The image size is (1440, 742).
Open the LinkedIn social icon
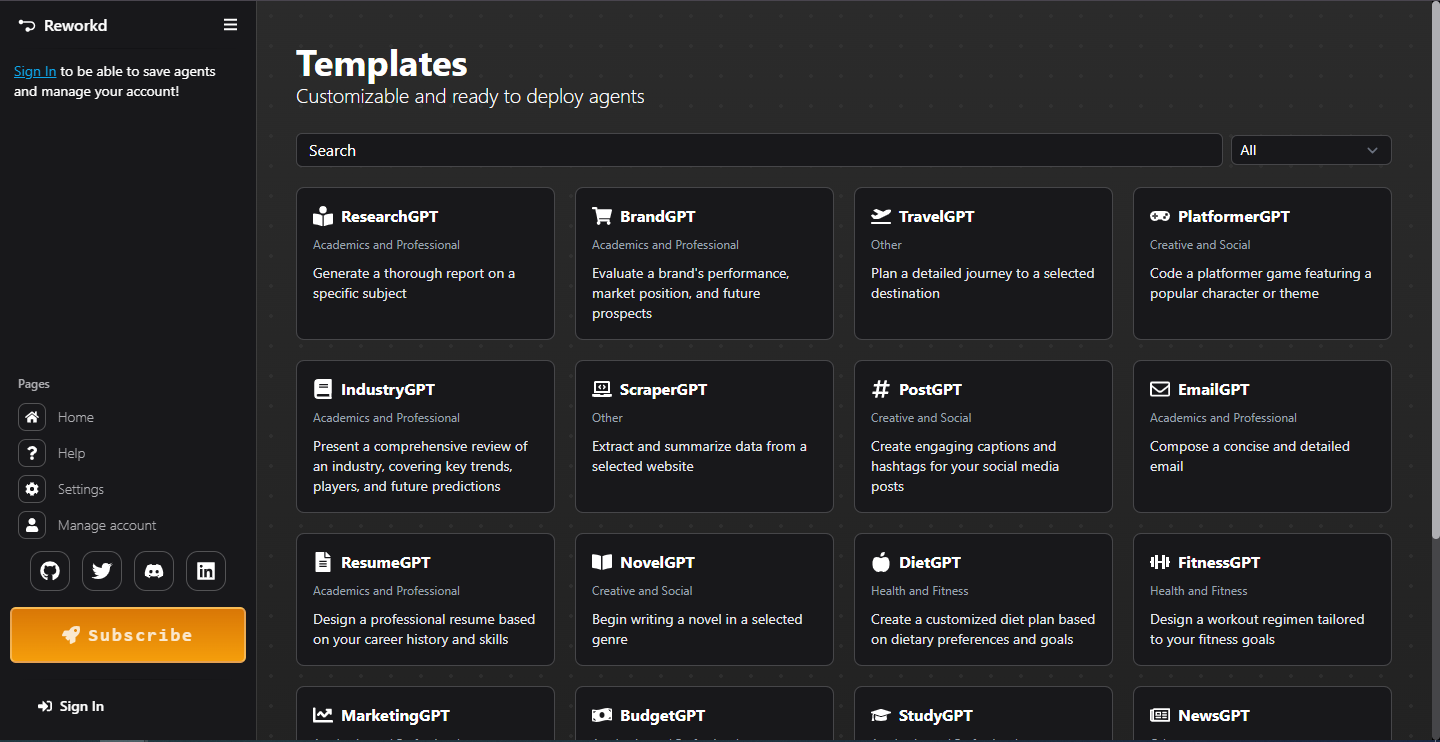click(x=206, y=571)
